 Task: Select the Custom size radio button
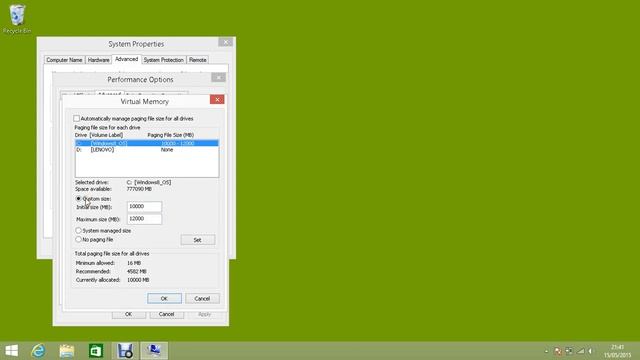click(78, 198)
